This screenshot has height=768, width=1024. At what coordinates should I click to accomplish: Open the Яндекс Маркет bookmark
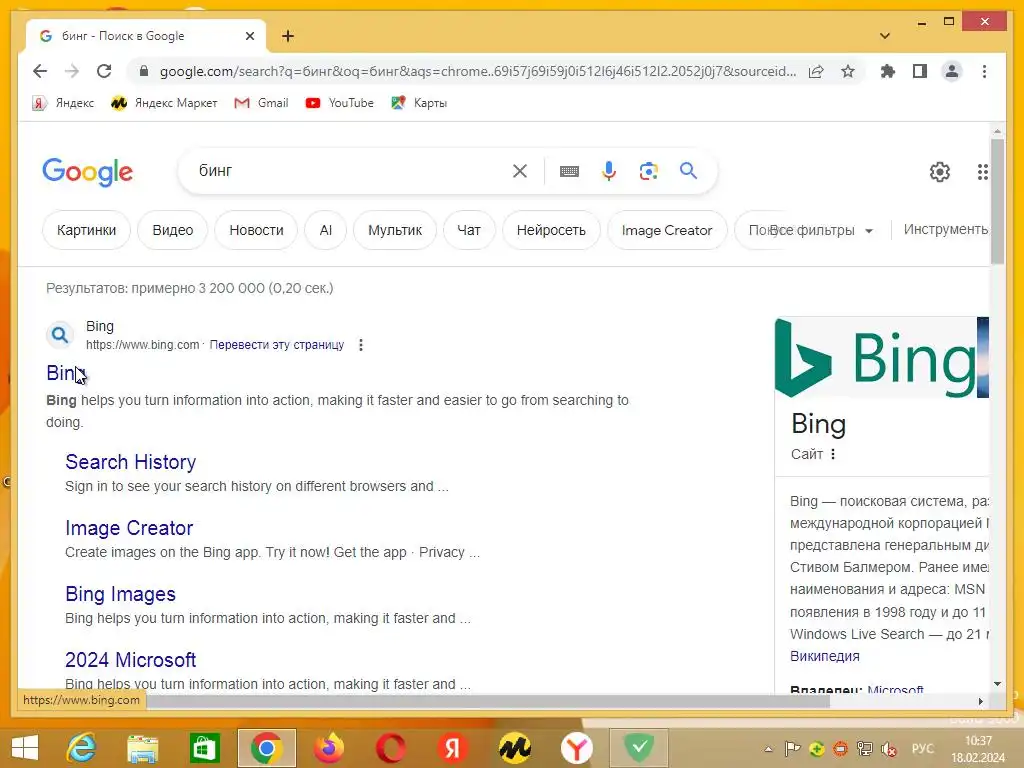point(164,103)
